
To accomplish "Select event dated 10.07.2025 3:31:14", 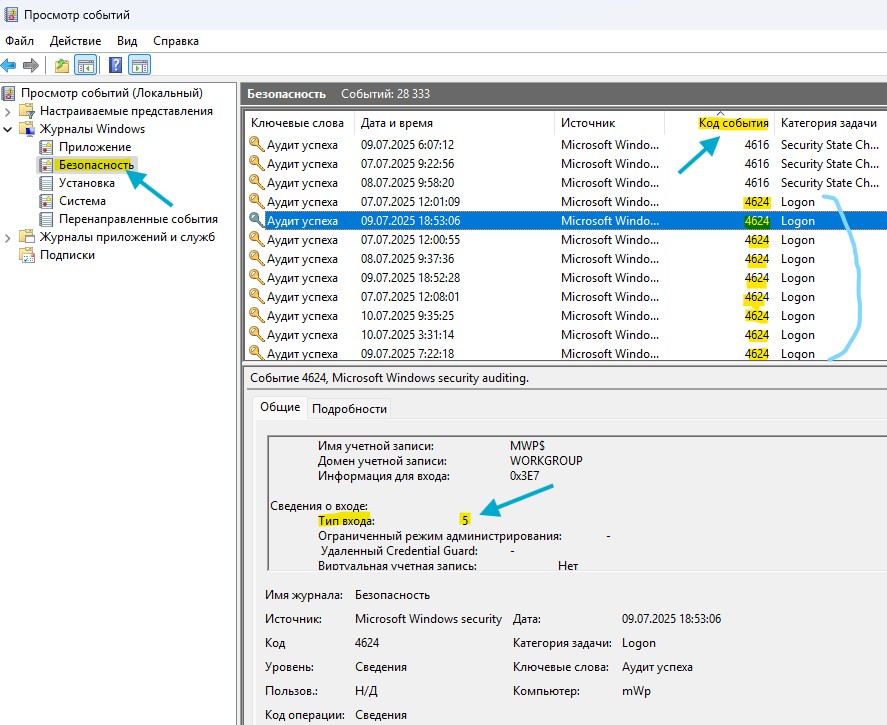I will point(566,335).
